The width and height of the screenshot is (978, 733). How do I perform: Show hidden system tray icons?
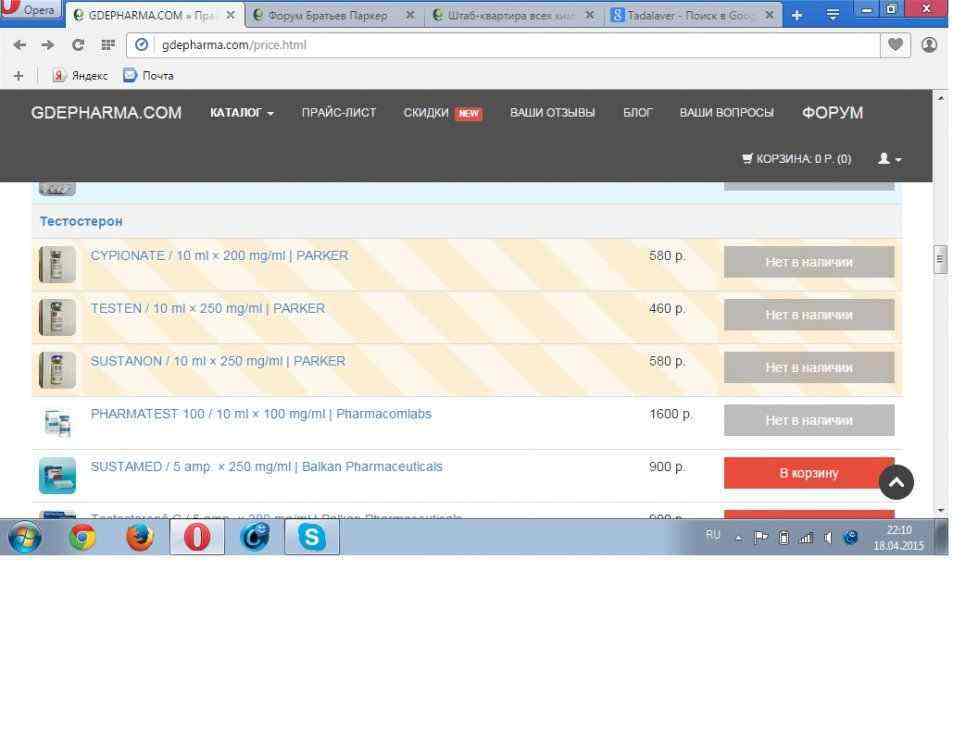click(x=739, y=537)
